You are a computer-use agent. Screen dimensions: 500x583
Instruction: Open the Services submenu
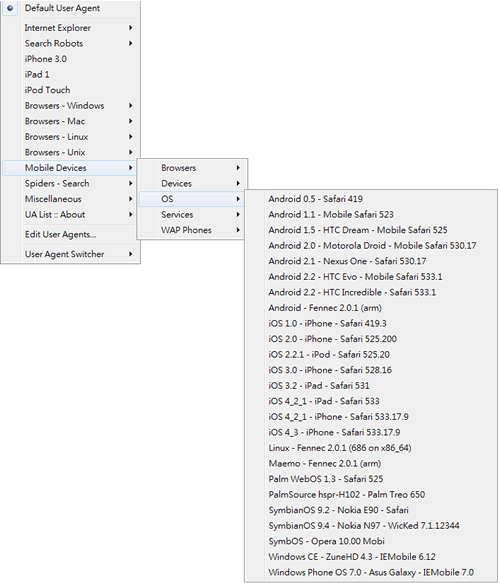[192, 215]
